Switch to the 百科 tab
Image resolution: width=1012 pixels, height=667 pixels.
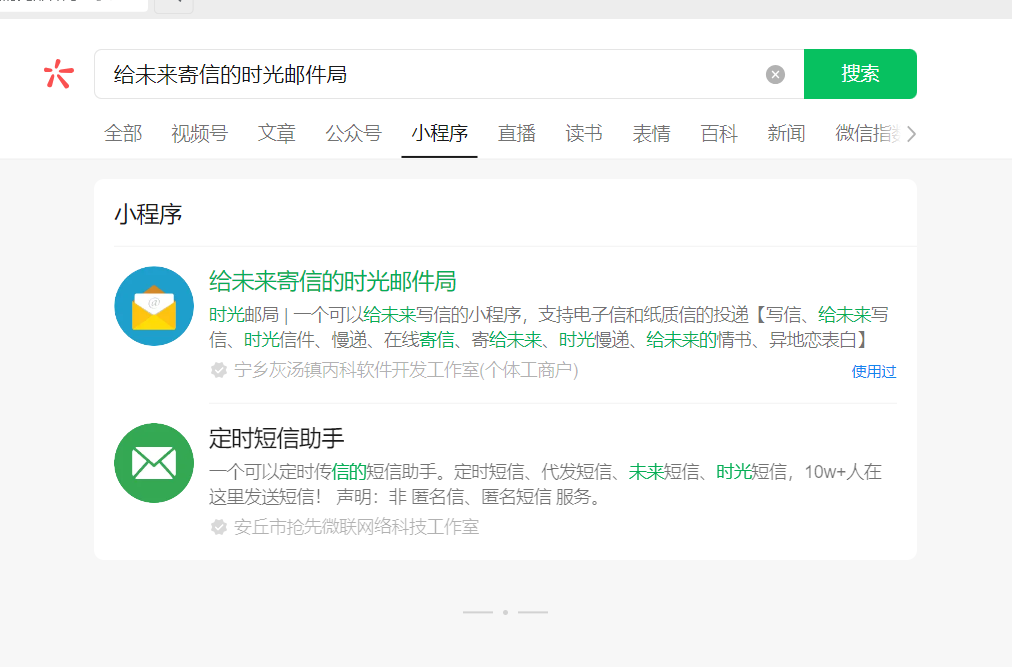tap(718, 134)
